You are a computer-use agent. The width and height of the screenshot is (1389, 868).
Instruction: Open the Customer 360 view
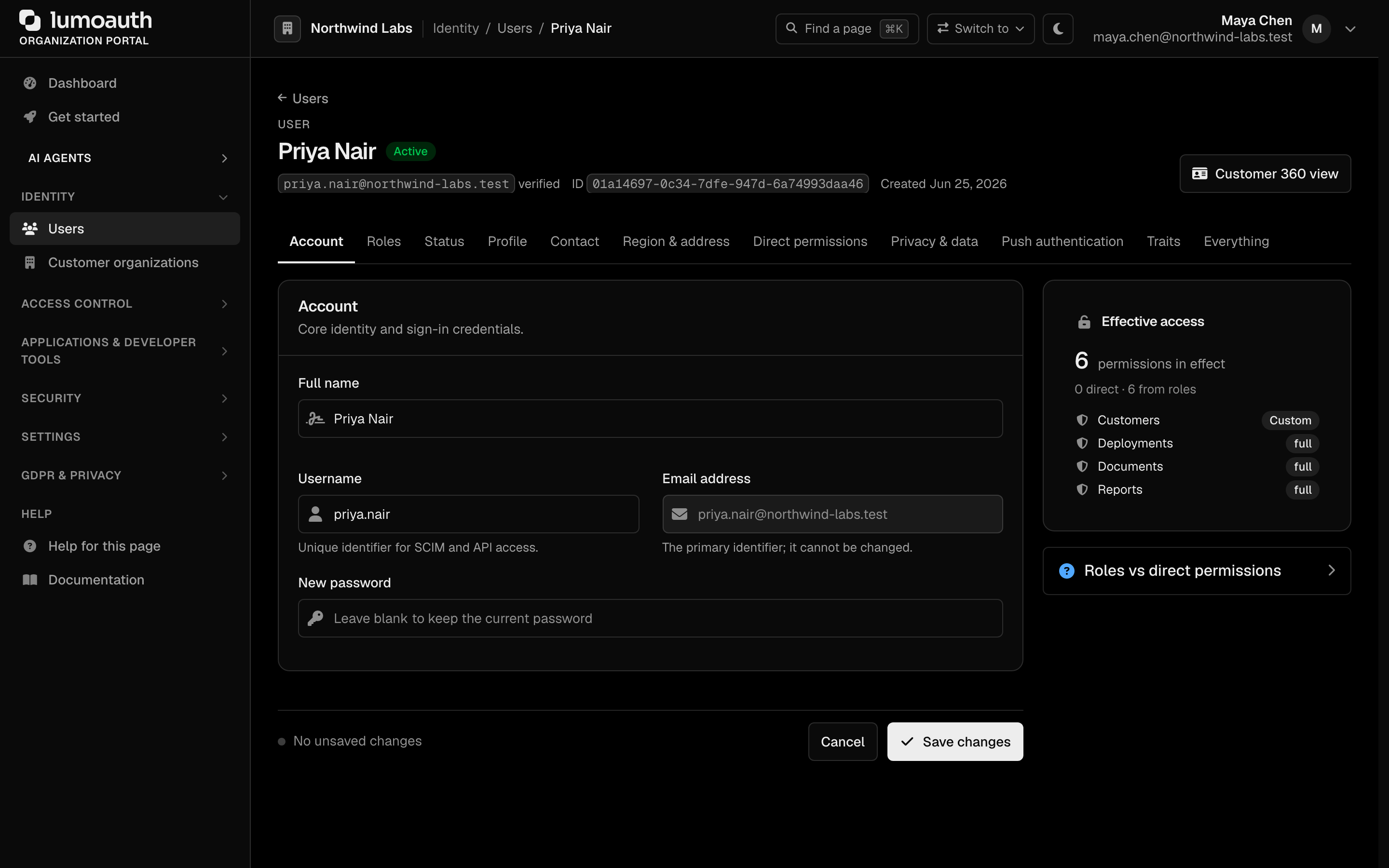pyautogui.click(x=1265, y=174)
